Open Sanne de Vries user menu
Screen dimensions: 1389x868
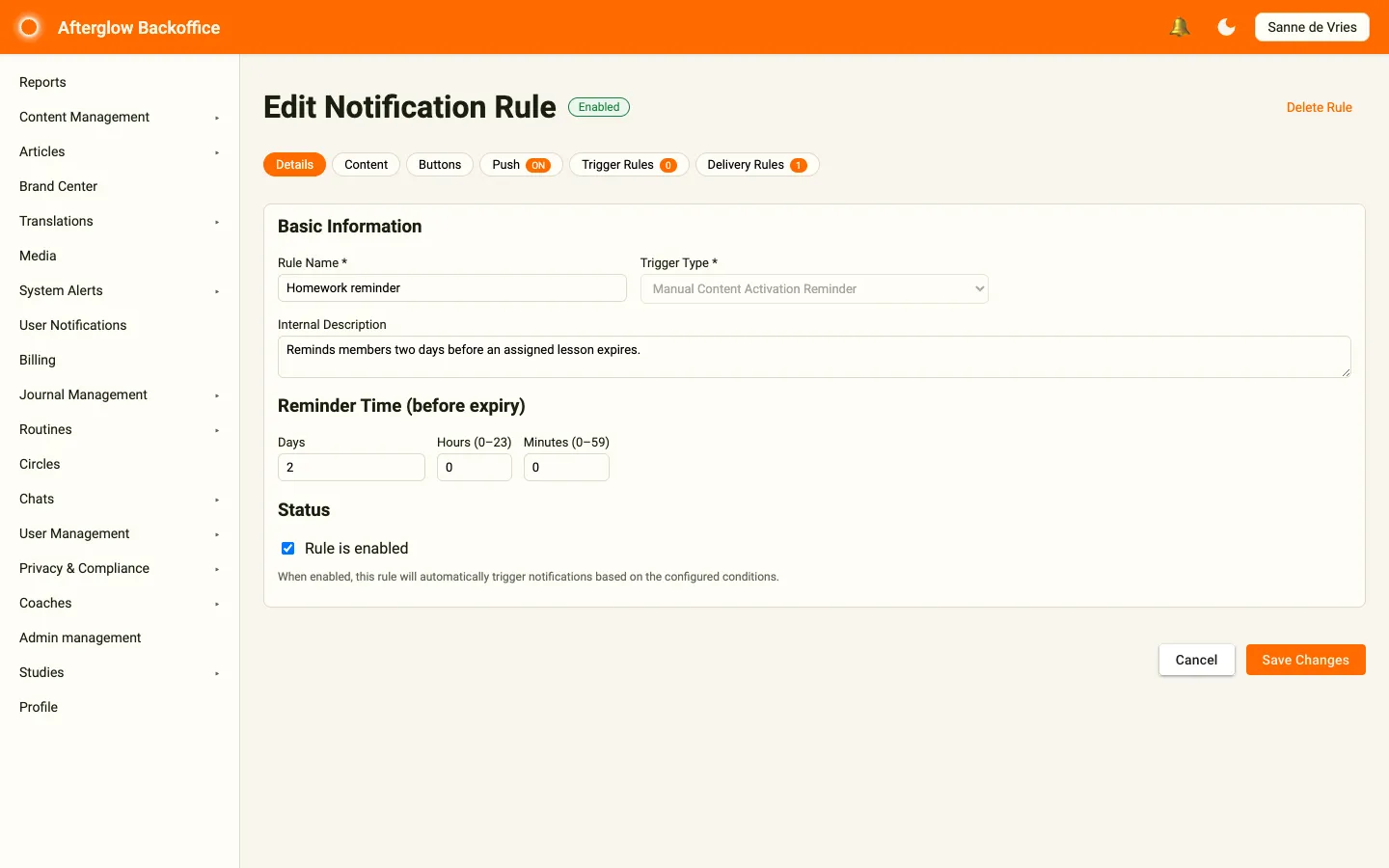[x=1312, y=27]
